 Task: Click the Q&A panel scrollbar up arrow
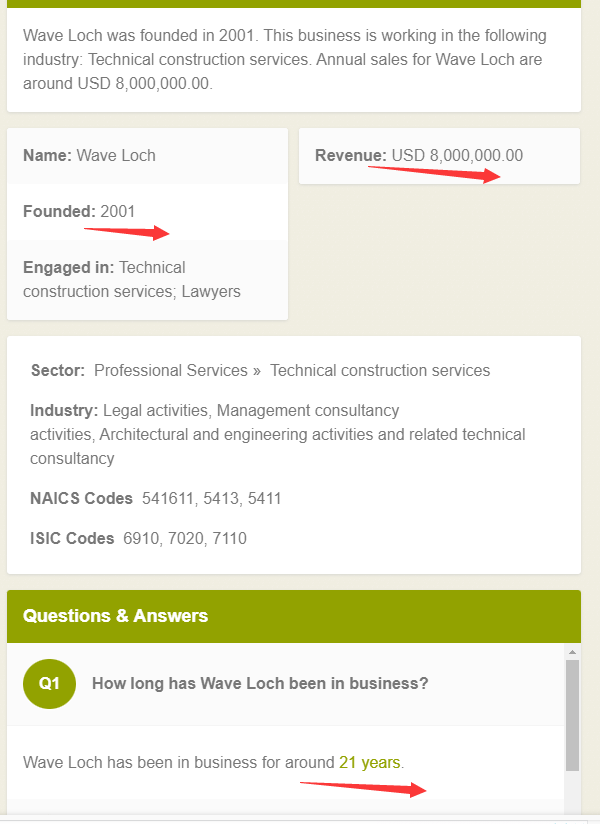tap(572, 652)
